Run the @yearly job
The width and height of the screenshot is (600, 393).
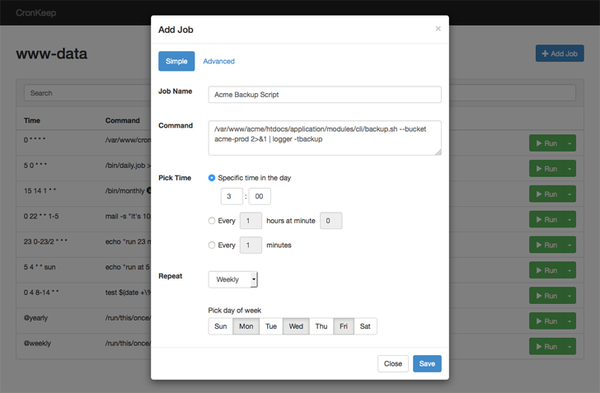coord(546,321)
